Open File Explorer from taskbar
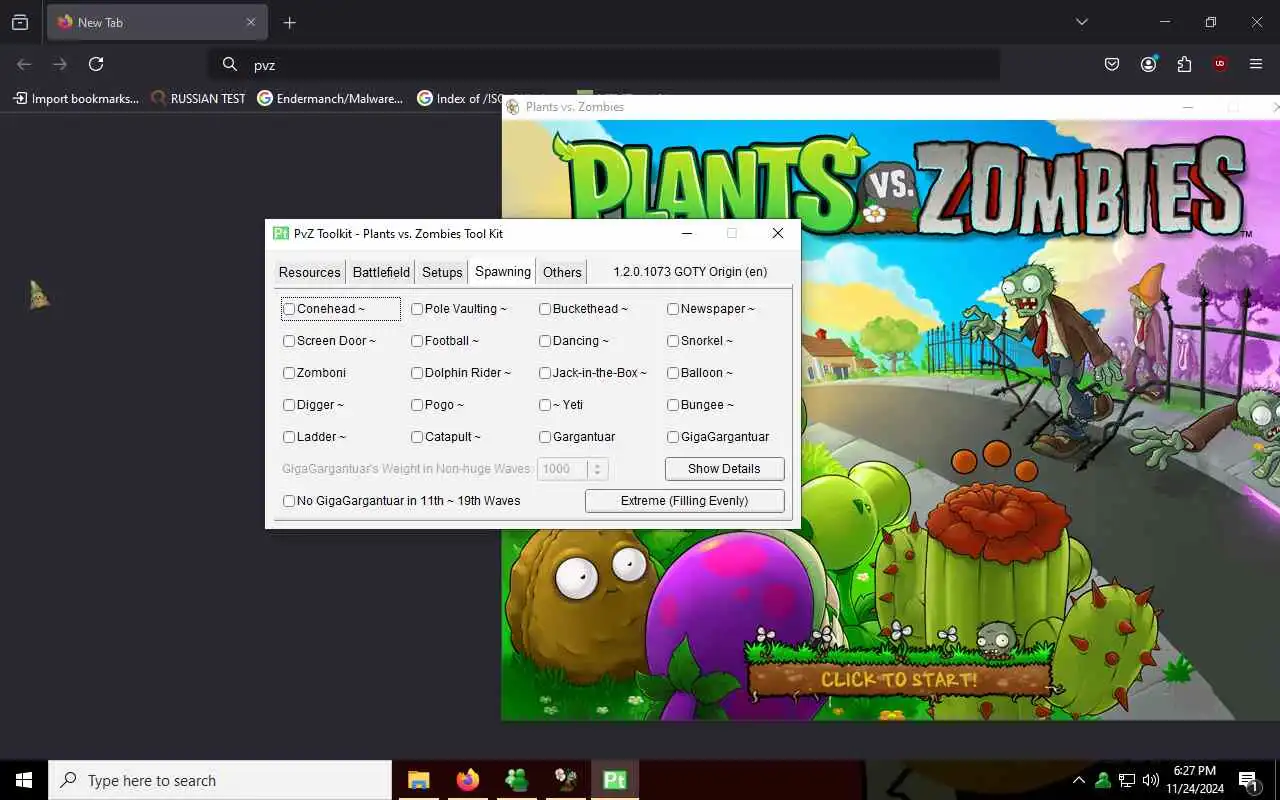1280x800 pixels. (418, 780)
